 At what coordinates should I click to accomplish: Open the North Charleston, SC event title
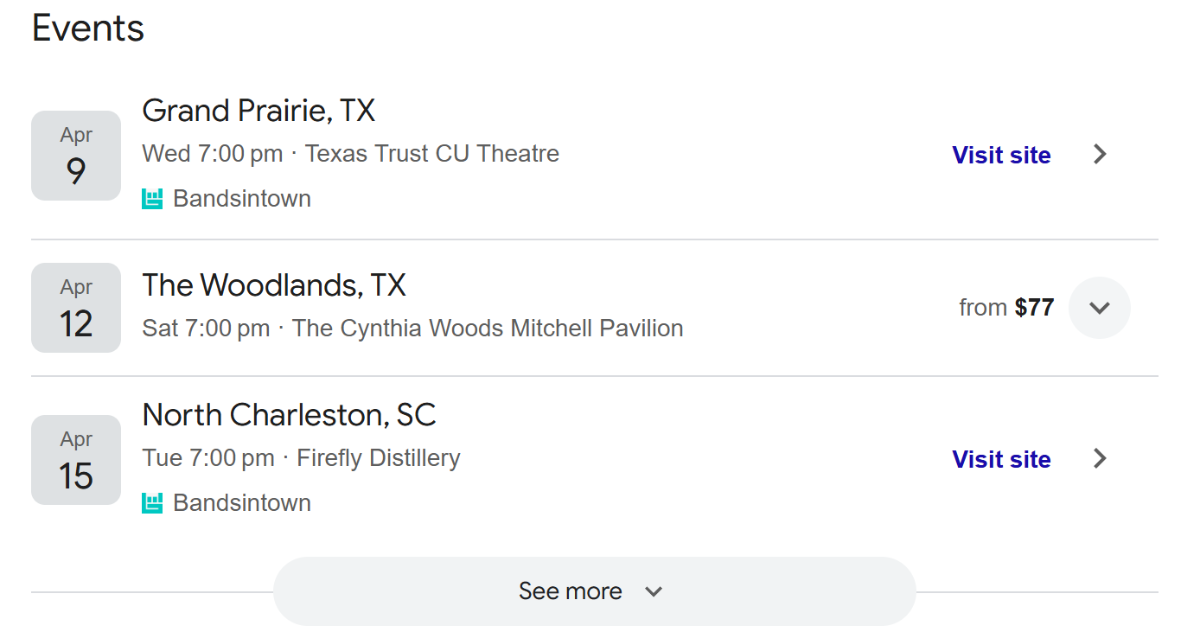289,415
